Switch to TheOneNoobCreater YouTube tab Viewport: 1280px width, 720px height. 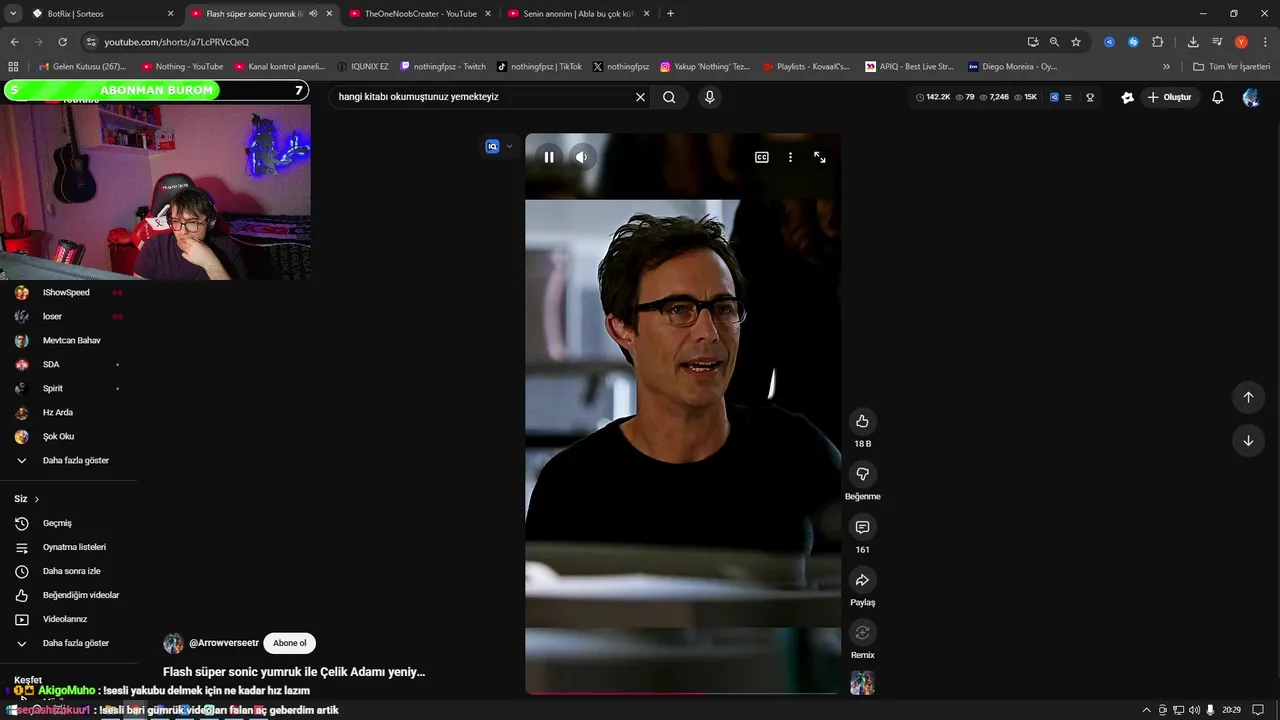(420, 14)
